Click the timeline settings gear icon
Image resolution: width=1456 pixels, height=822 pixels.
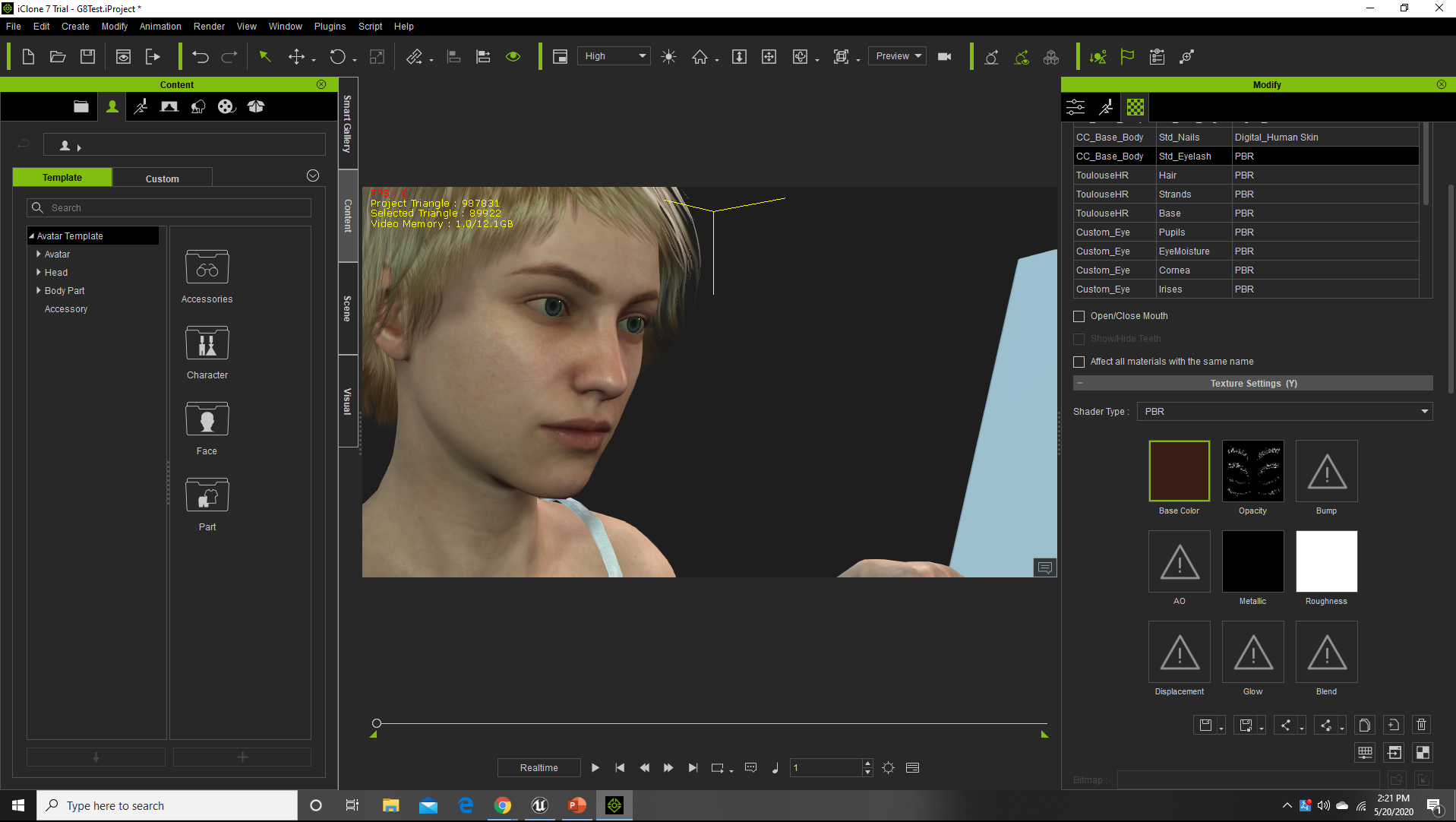click(x=888, y=768)
